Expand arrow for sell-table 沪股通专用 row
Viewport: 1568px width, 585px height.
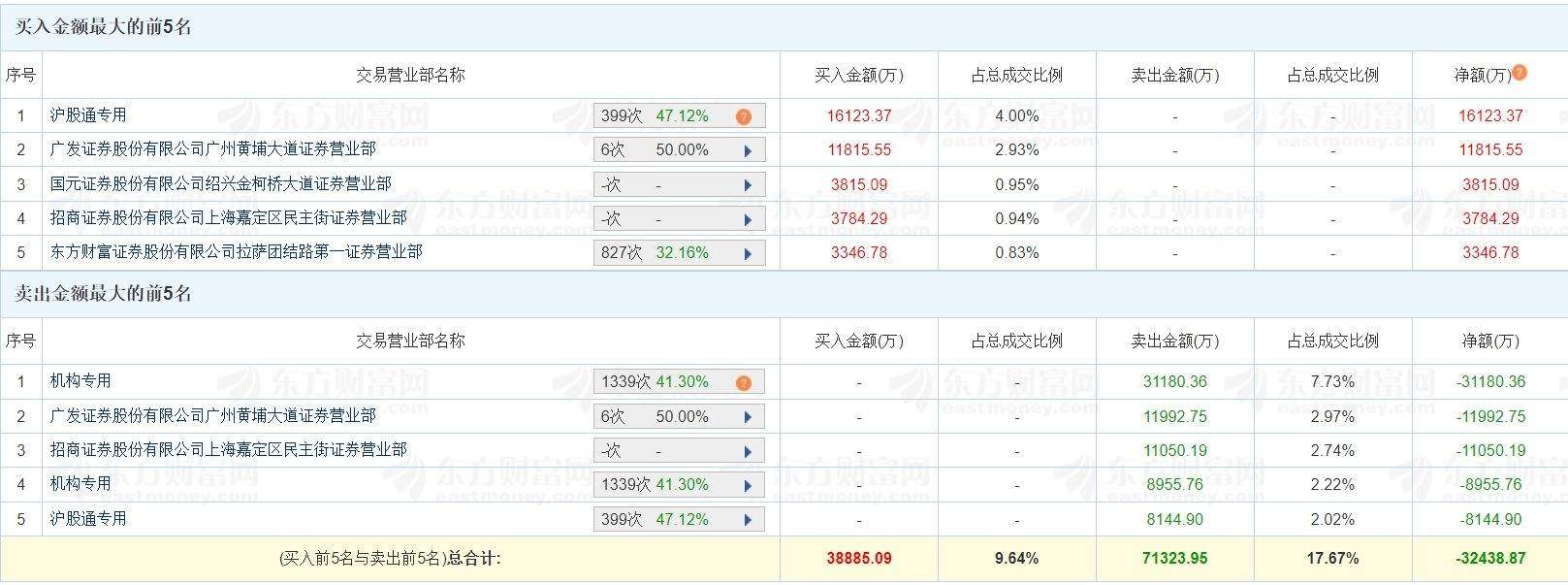point(748,520)
